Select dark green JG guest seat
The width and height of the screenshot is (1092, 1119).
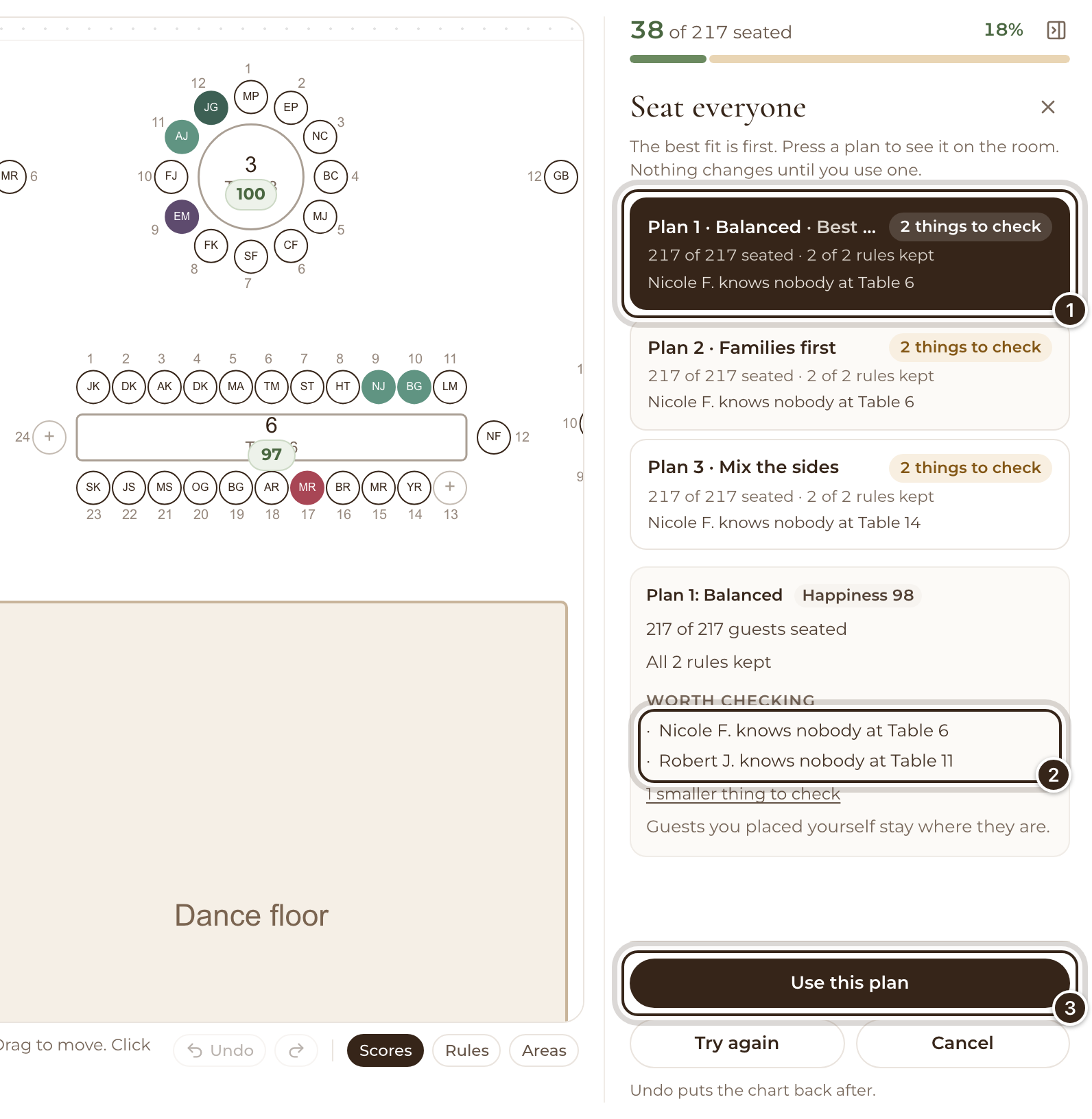211,108
